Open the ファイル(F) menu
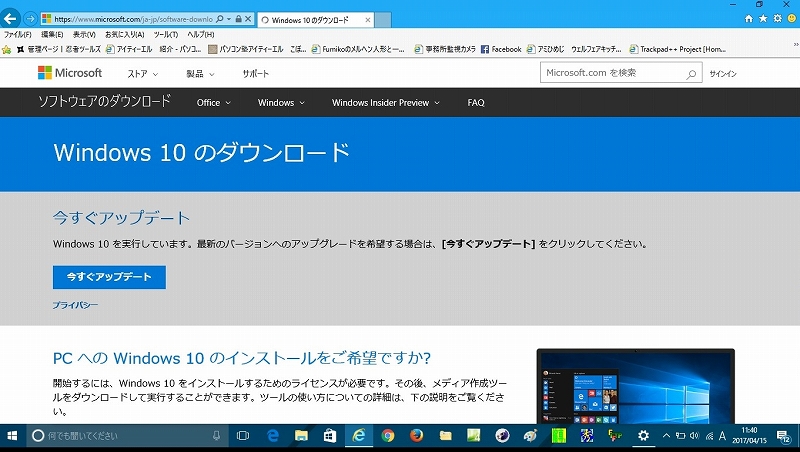 (x=18, y=35)
